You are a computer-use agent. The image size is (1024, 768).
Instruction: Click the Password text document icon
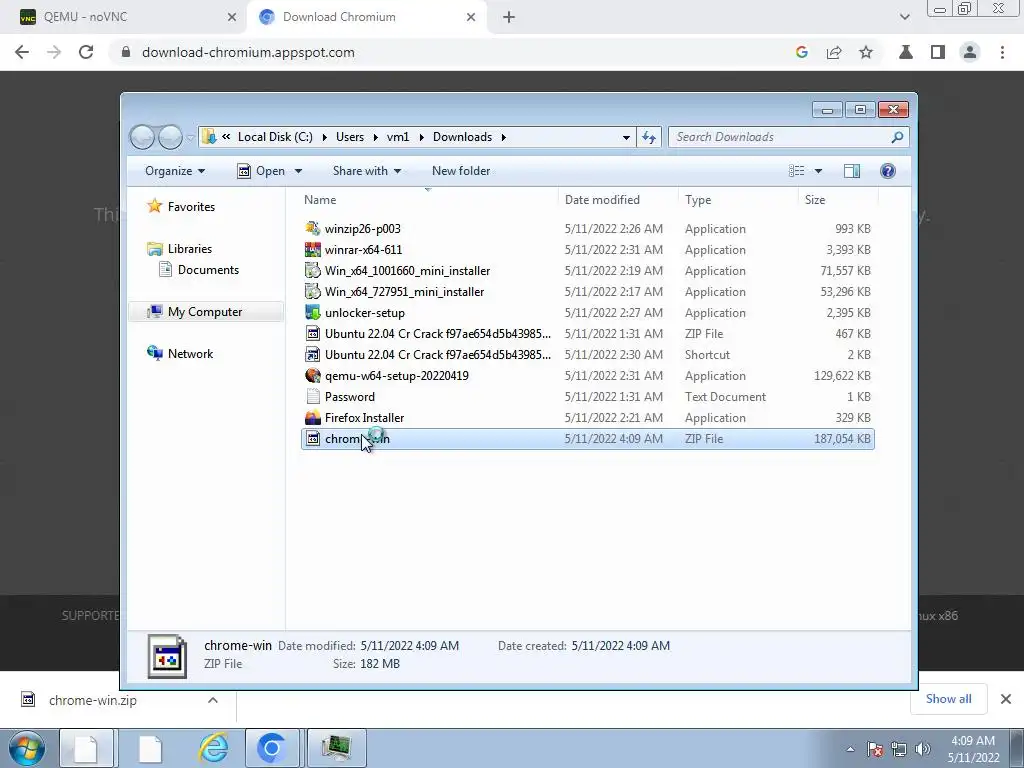point(313,396)
